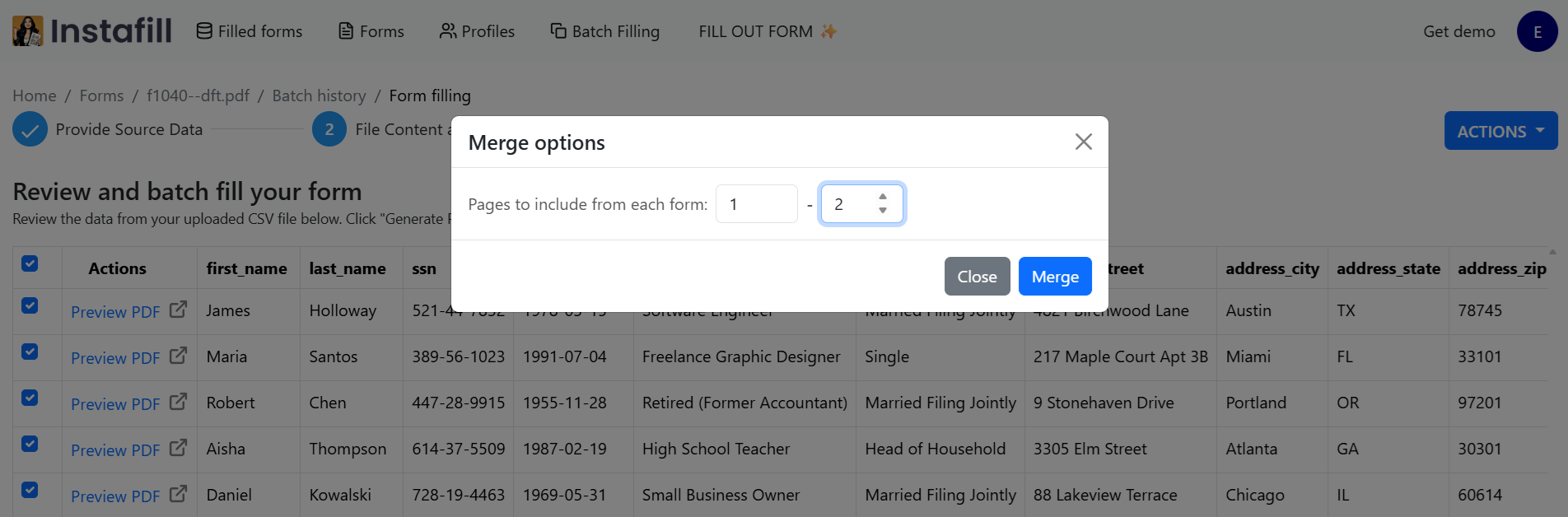Image resolution: width=1568 pixels, height=517 pixels.
Task: Click the Instafill logo
Action: click(x=92, y=31)
